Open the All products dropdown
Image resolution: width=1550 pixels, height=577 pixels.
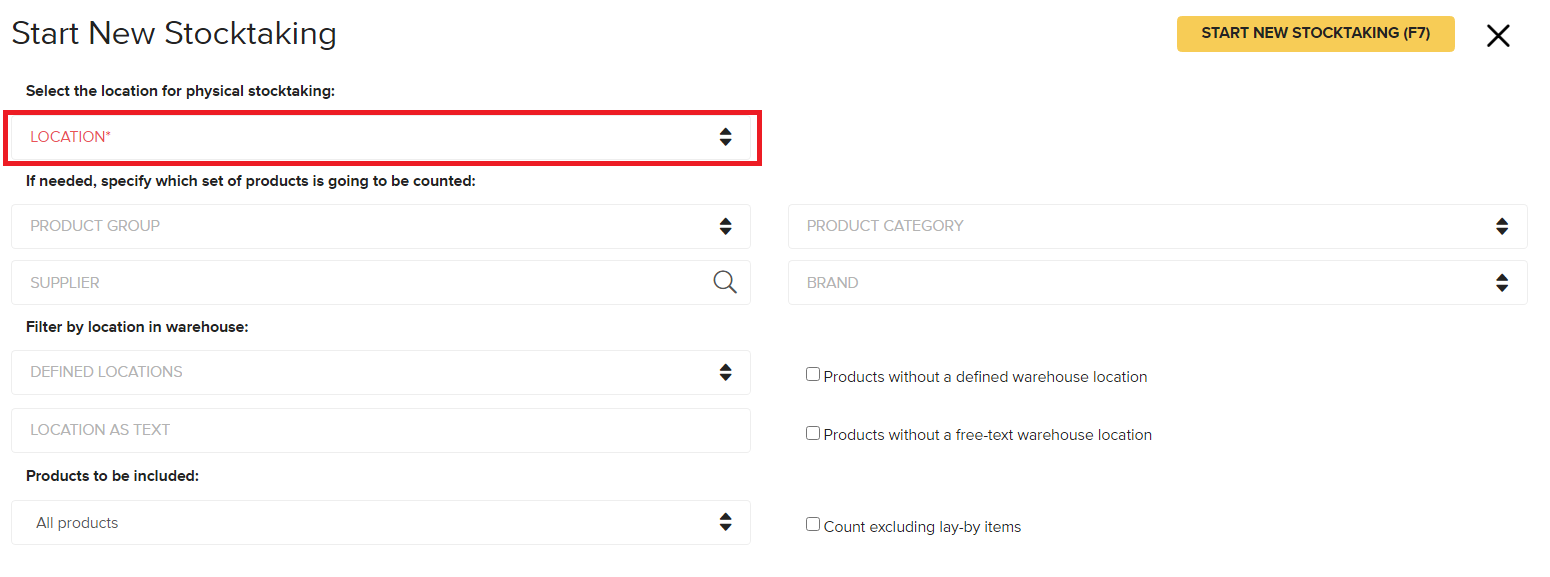381,522
